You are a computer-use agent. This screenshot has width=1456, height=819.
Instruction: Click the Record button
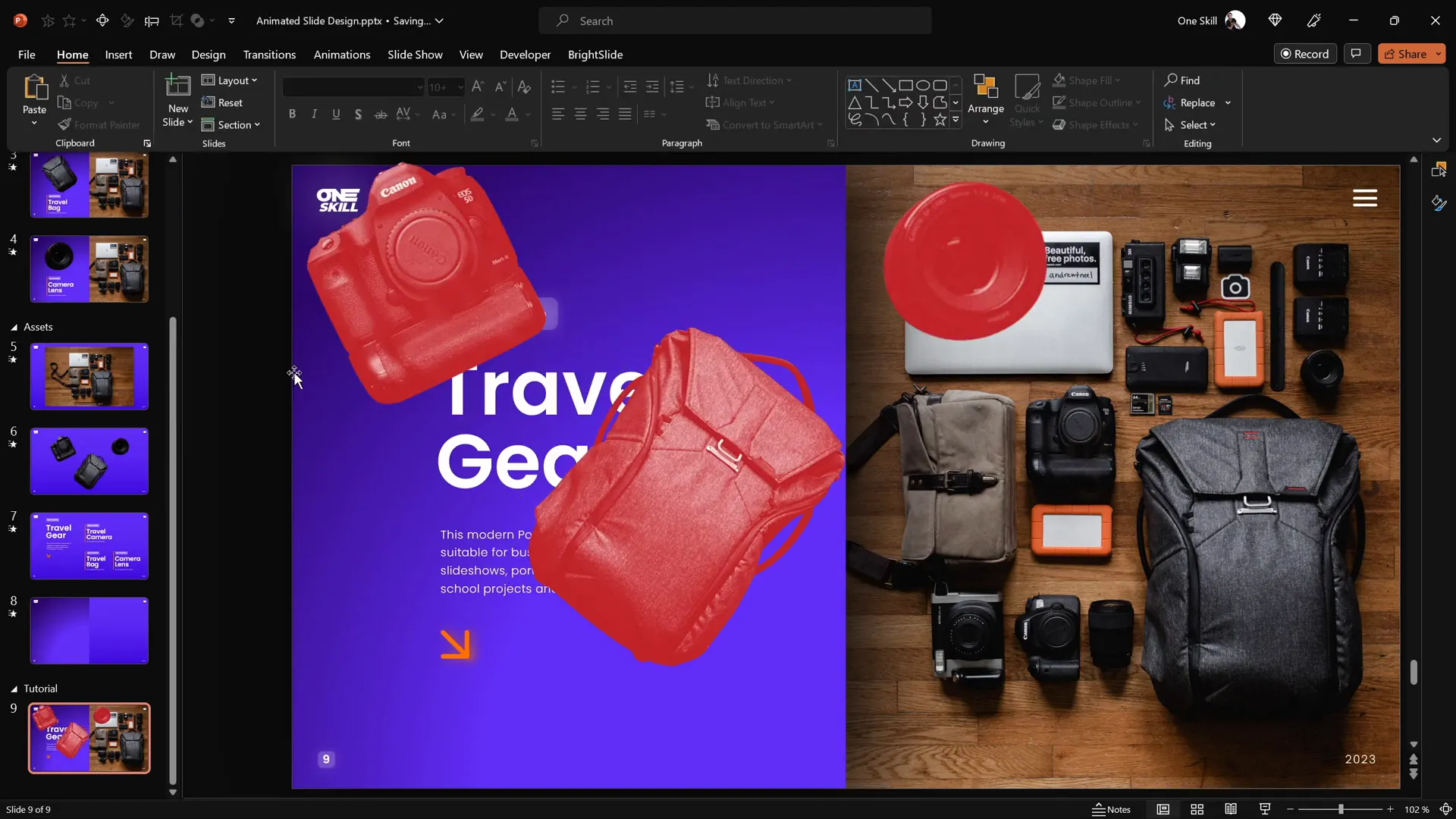click(1304, 54)
